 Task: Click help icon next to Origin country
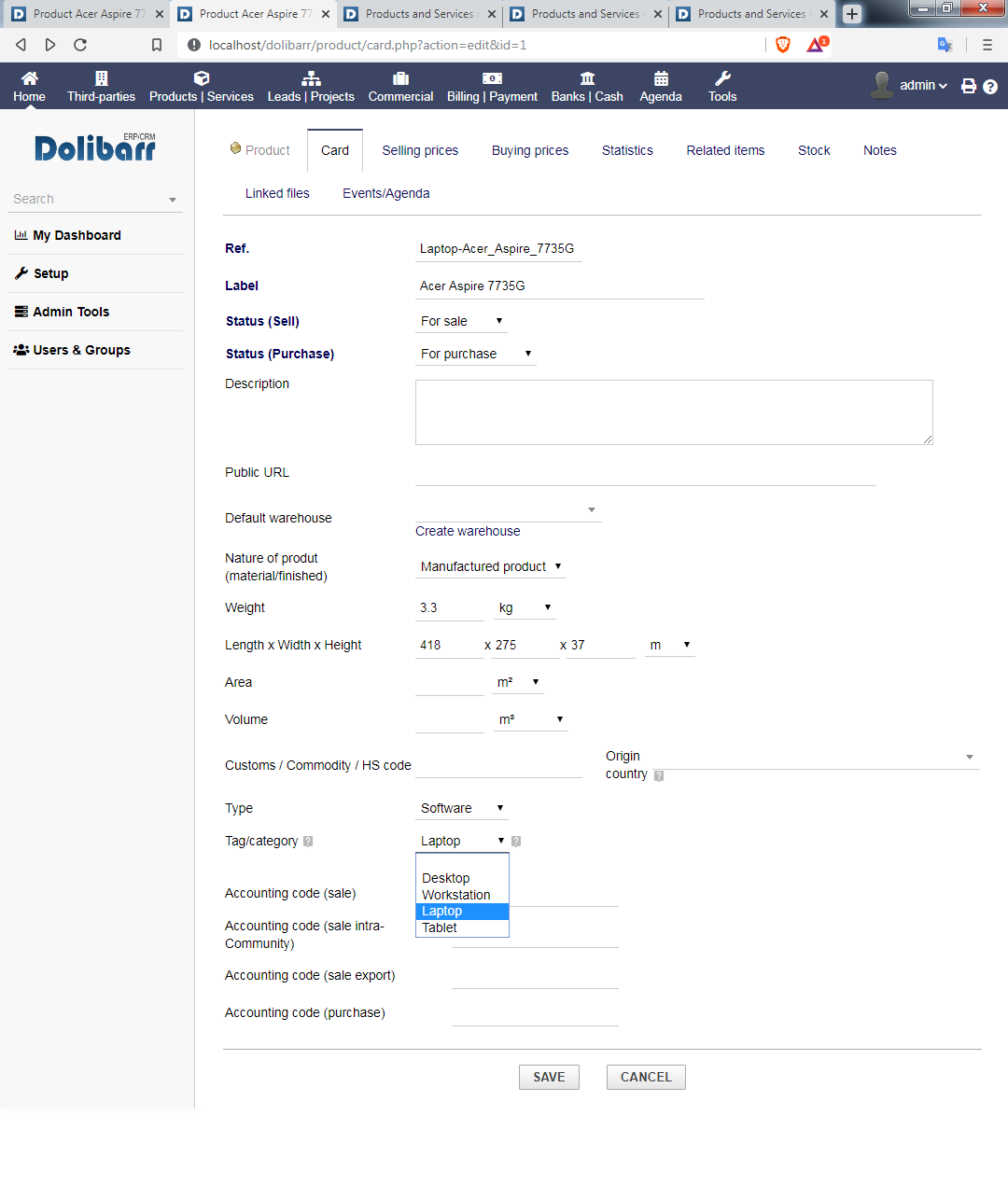pos(659,775)
